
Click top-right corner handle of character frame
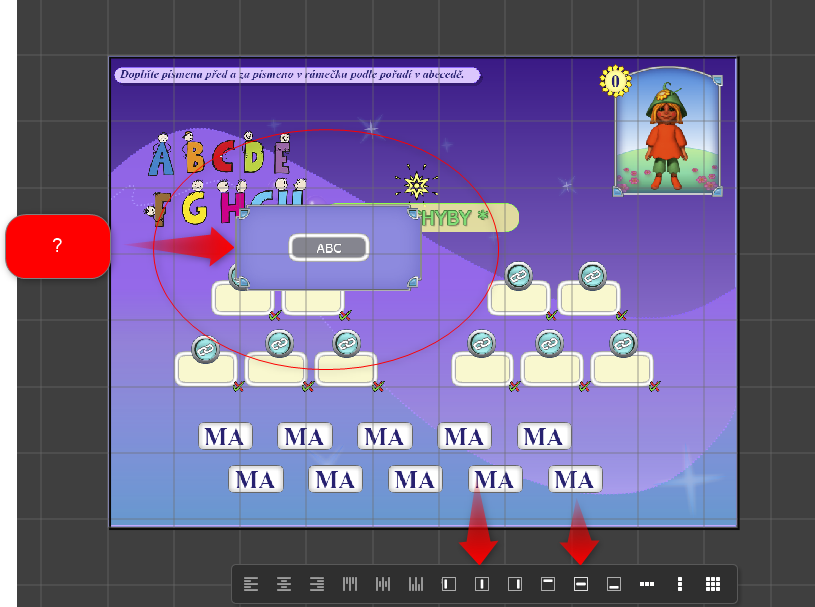(x=717, y=80)
